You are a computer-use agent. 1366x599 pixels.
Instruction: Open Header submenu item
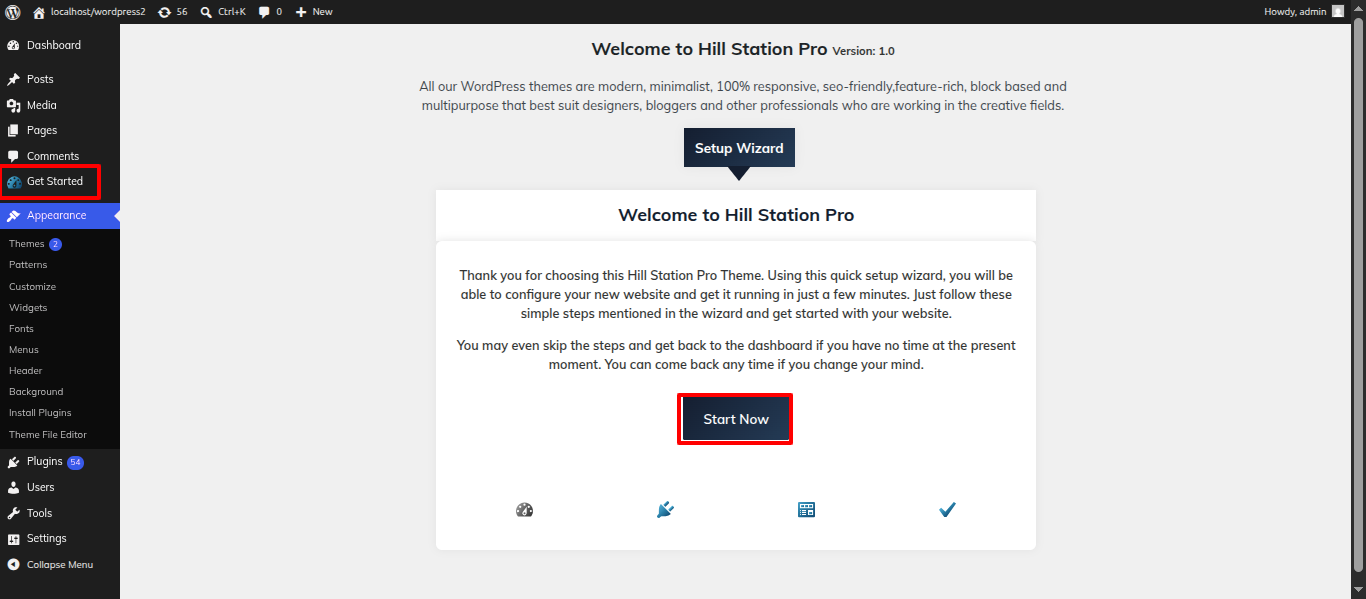25,371
